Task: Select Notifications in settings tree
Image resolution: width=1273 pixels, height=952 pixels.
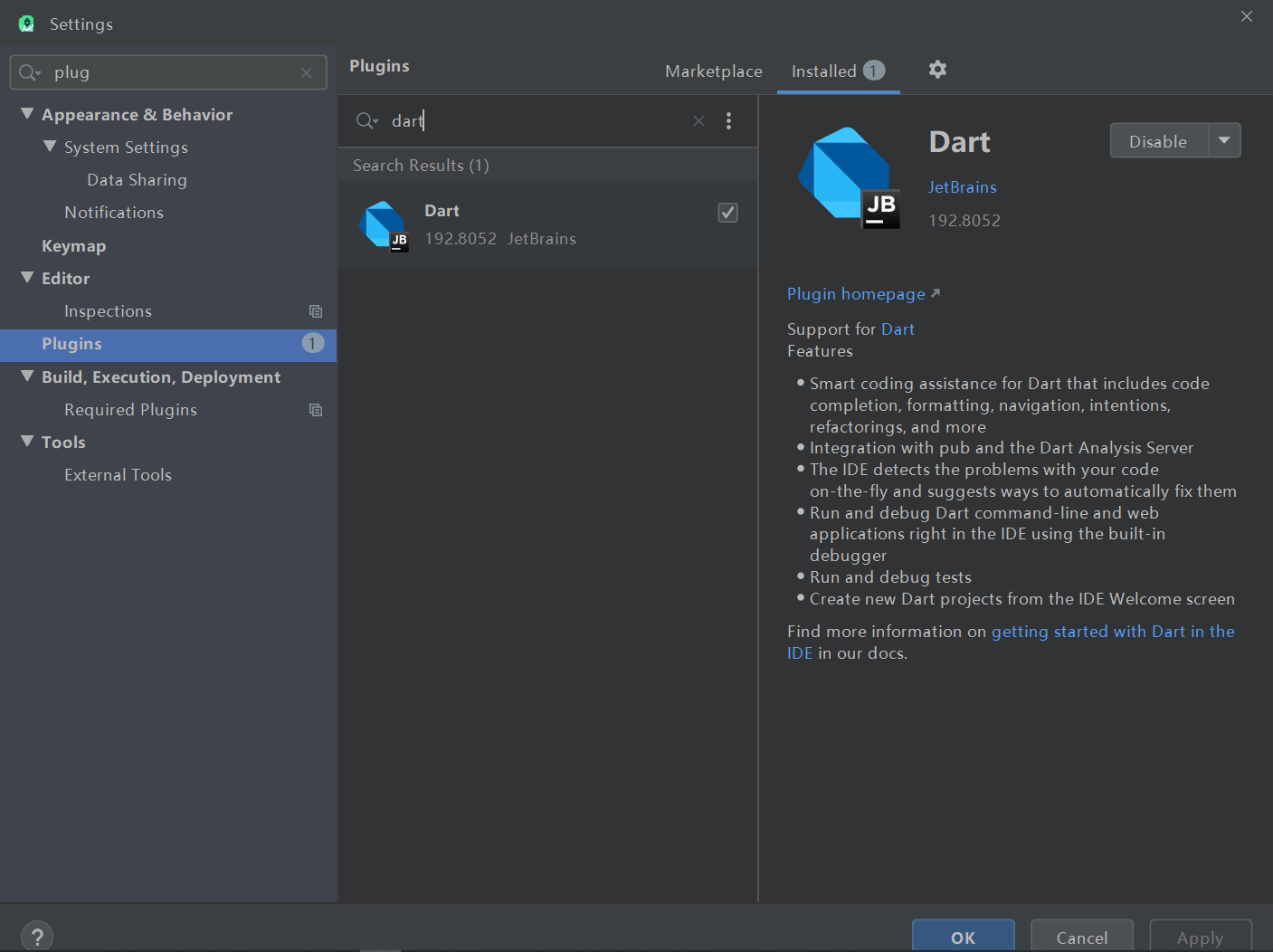Action: click(114, 213)
